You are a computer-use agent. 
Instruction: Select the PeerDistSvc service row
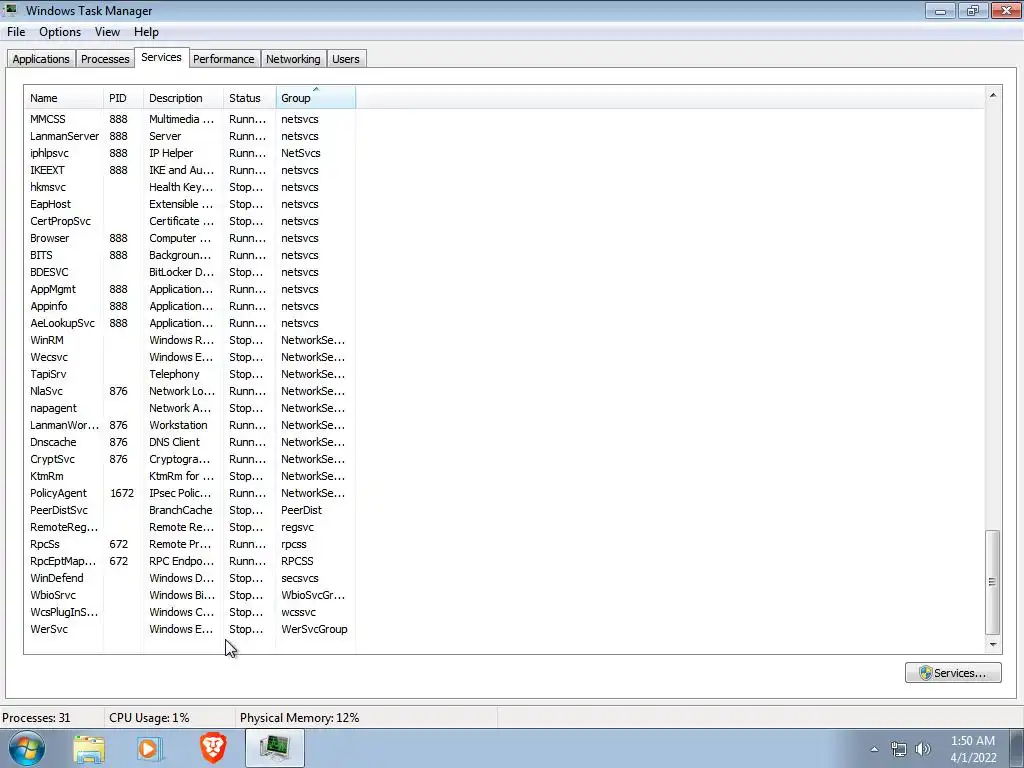pos(189,509)
